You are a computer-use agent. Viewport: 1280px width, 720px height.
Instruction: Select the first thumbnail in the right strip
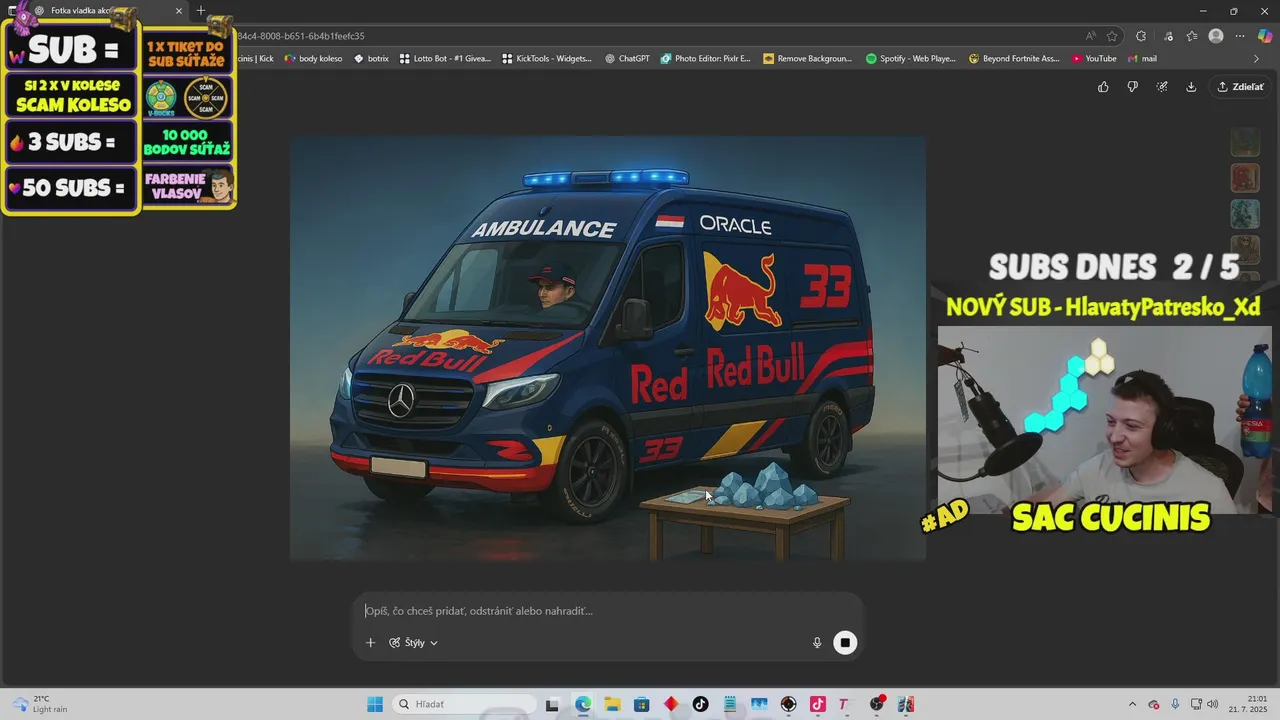tap(1245, 142)
